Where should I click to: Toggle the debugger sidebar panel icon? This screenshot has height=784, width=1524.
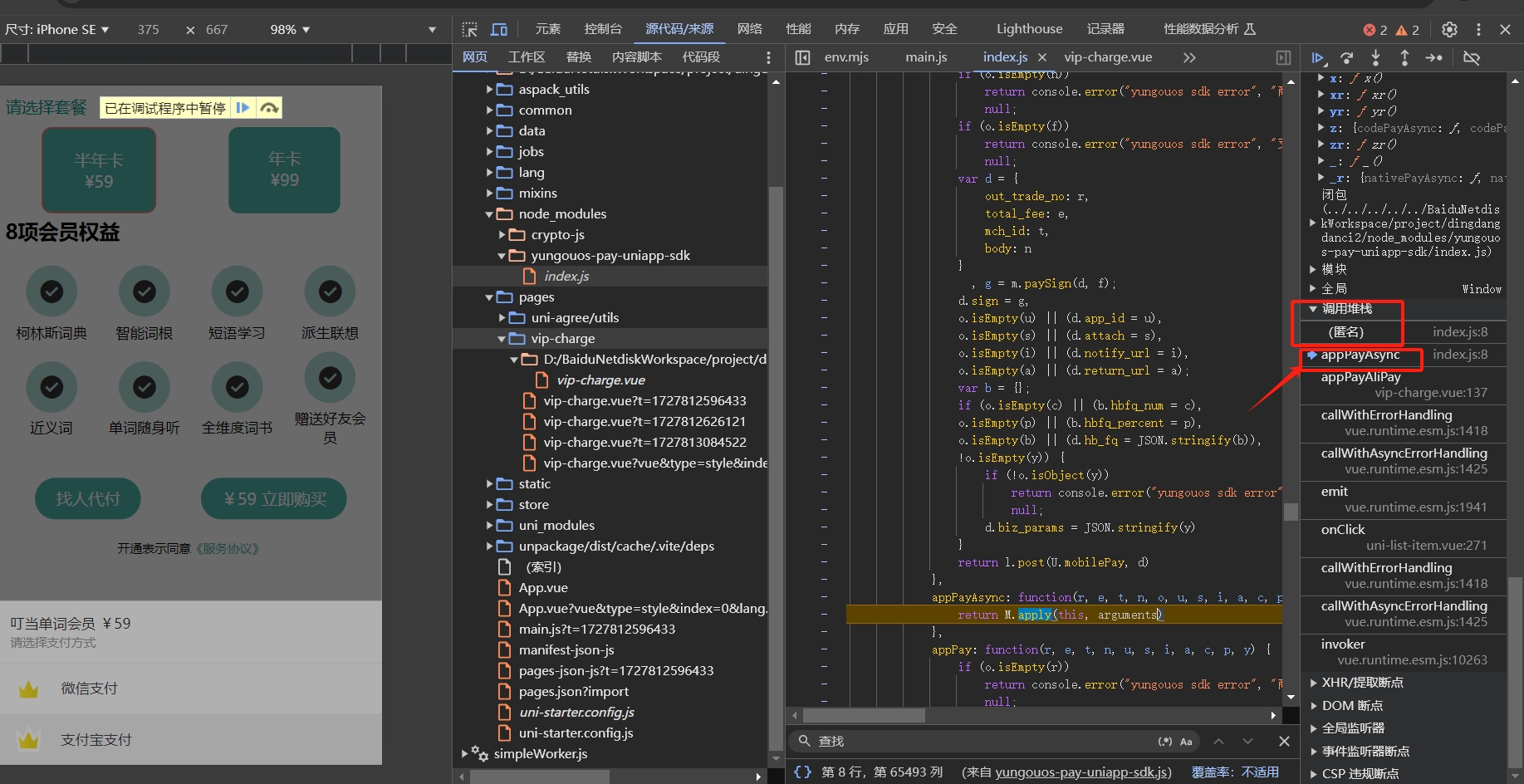[x=1283, y=57]
